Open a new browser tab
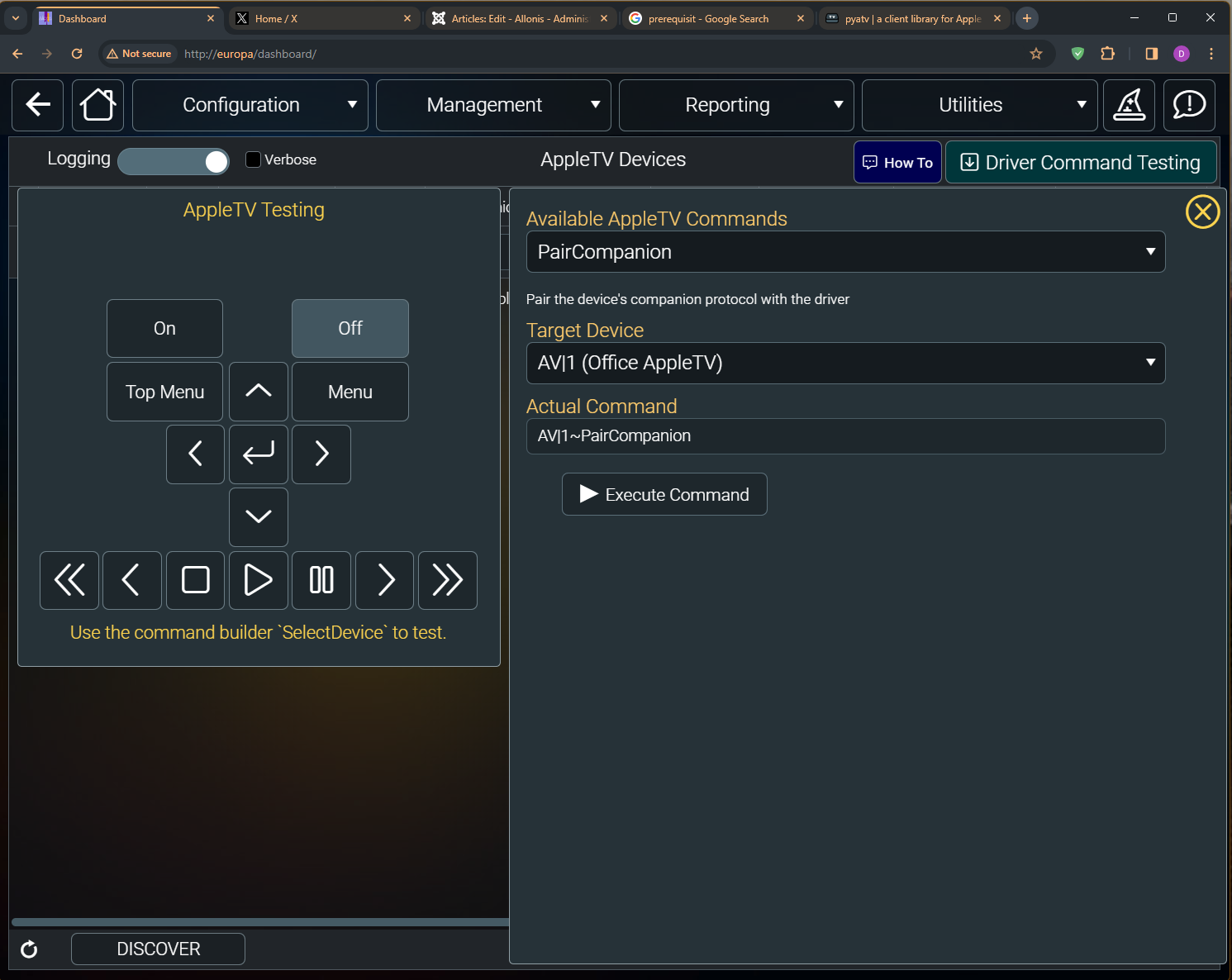 (1027, 18)
